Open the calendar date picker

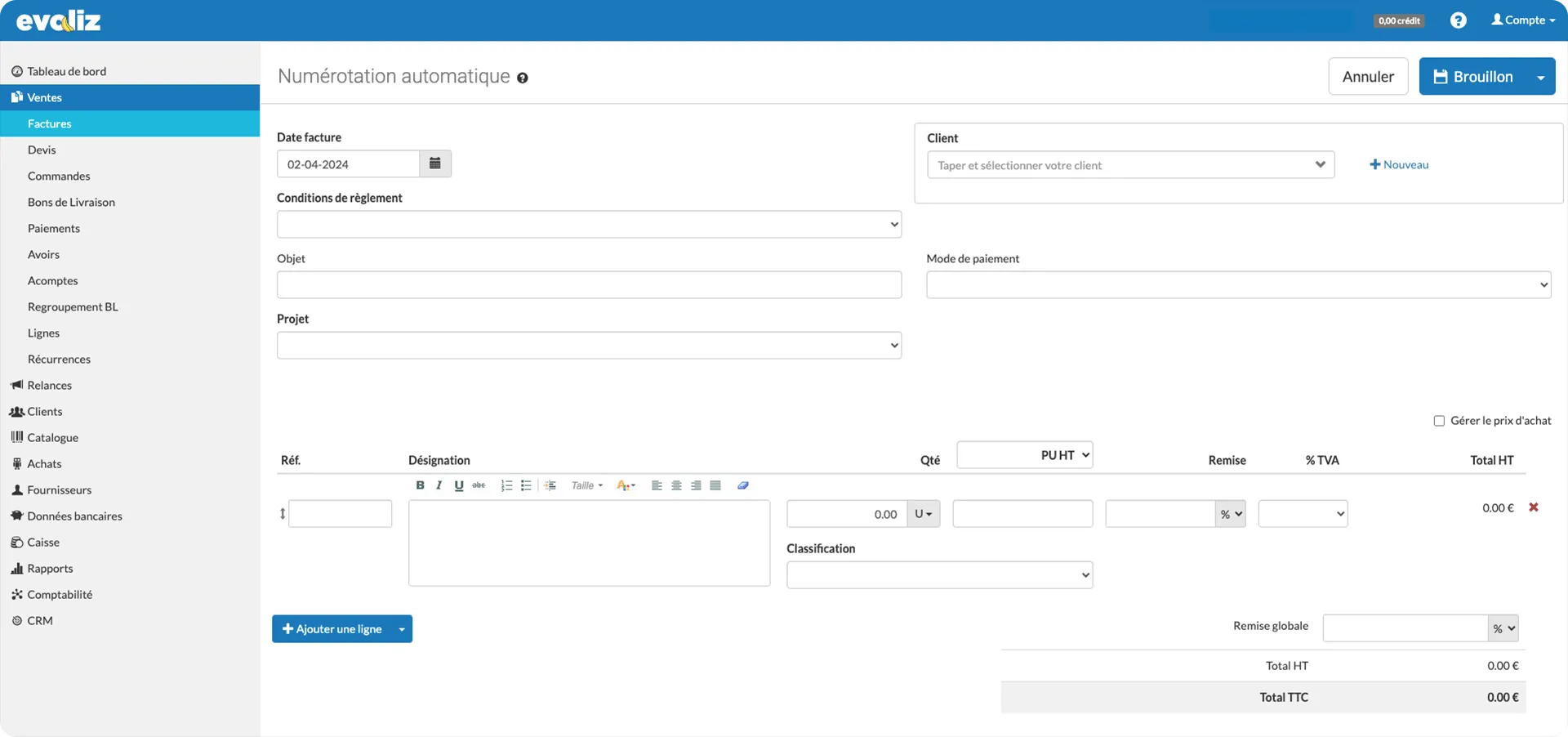click(435, 163)
